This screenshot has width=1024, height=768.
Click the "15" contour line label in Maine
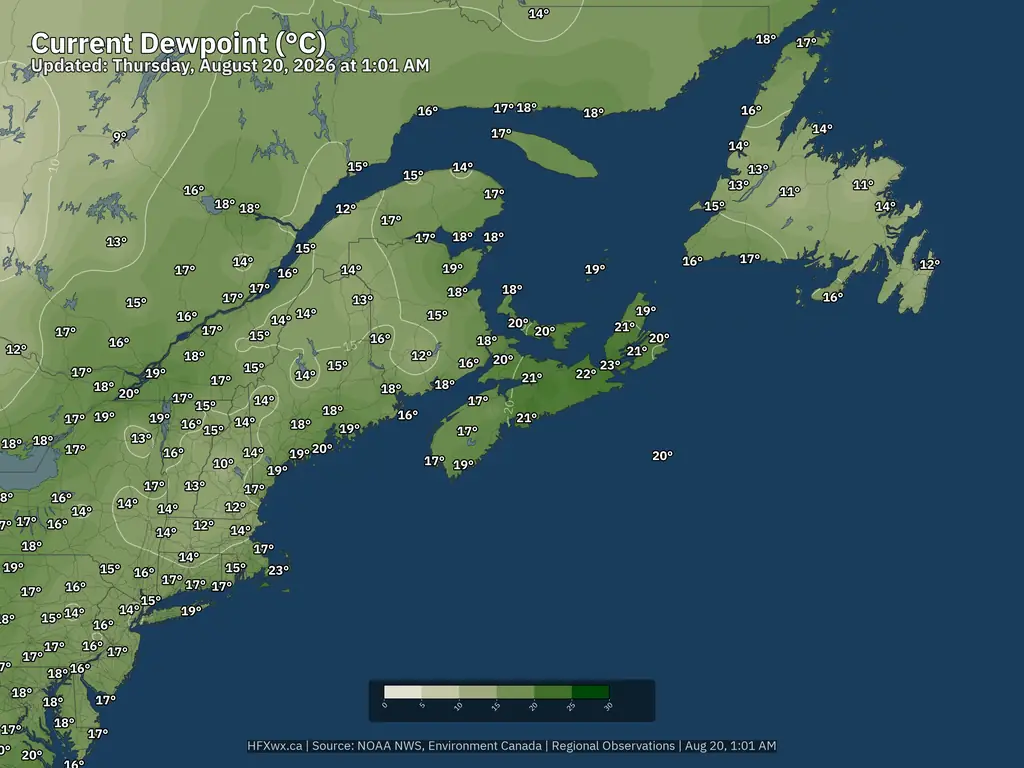pos(351,344)
